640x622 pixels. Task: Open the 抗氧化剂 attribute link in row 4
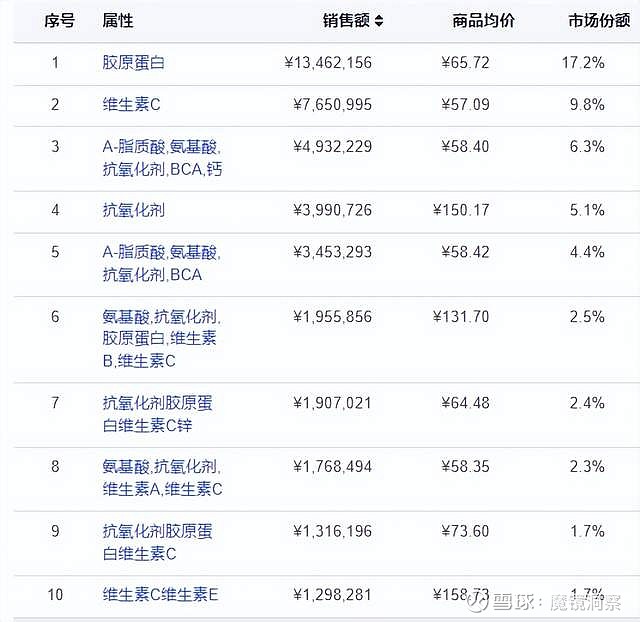coord(133,210)
